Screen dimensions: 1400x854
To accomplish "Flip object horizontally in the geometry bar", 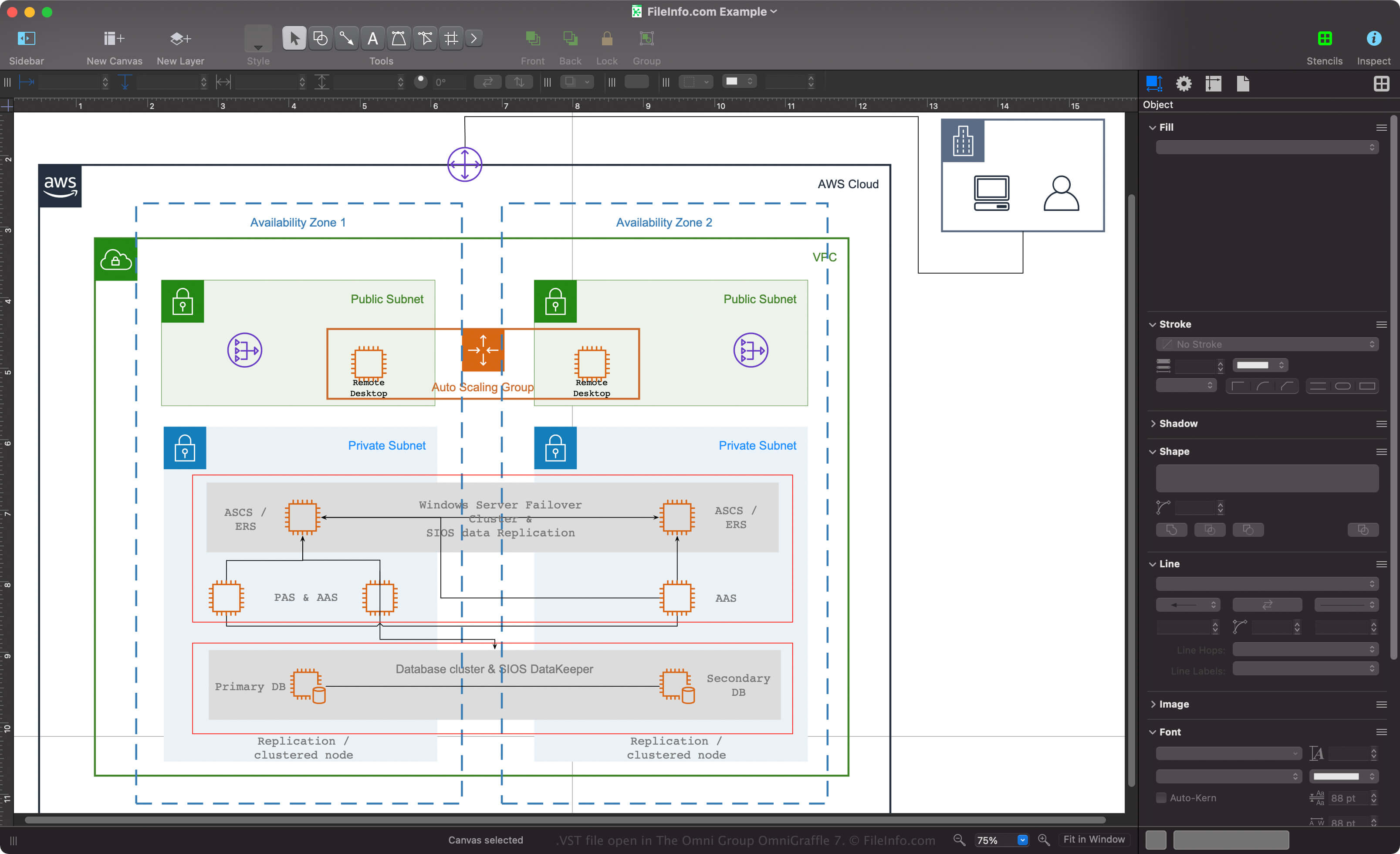I will [487, 82].
